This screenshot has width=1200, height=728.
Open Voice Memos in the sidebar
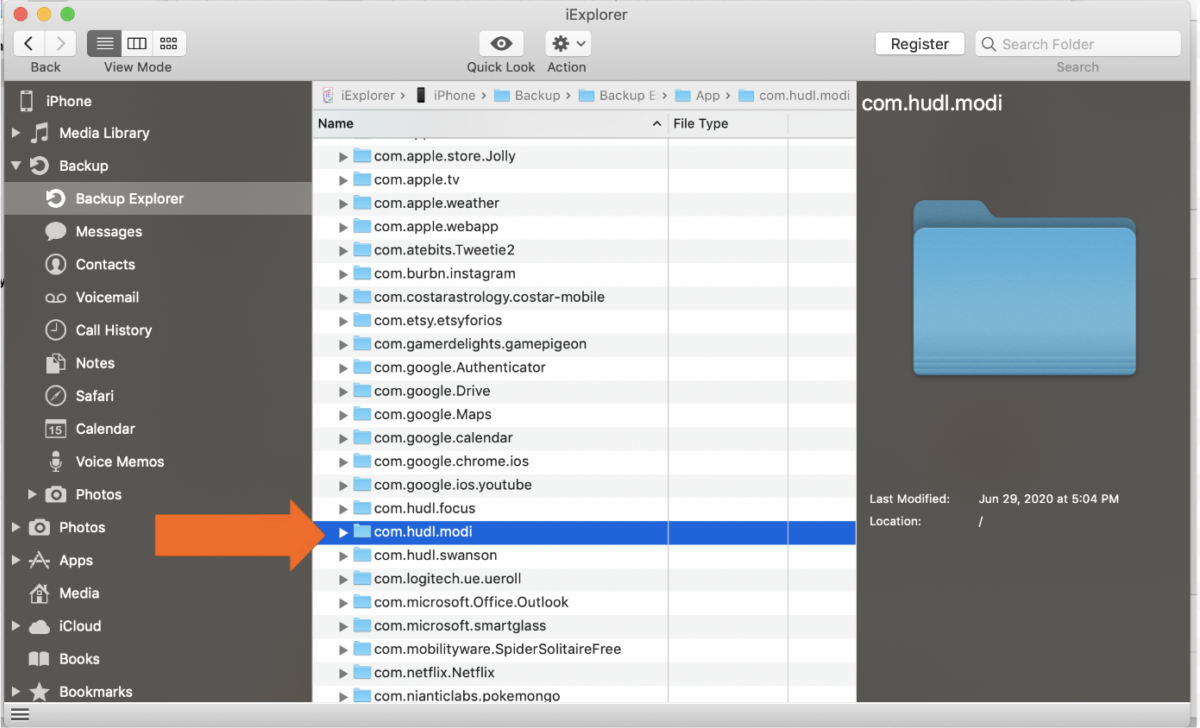coord(119,462)
